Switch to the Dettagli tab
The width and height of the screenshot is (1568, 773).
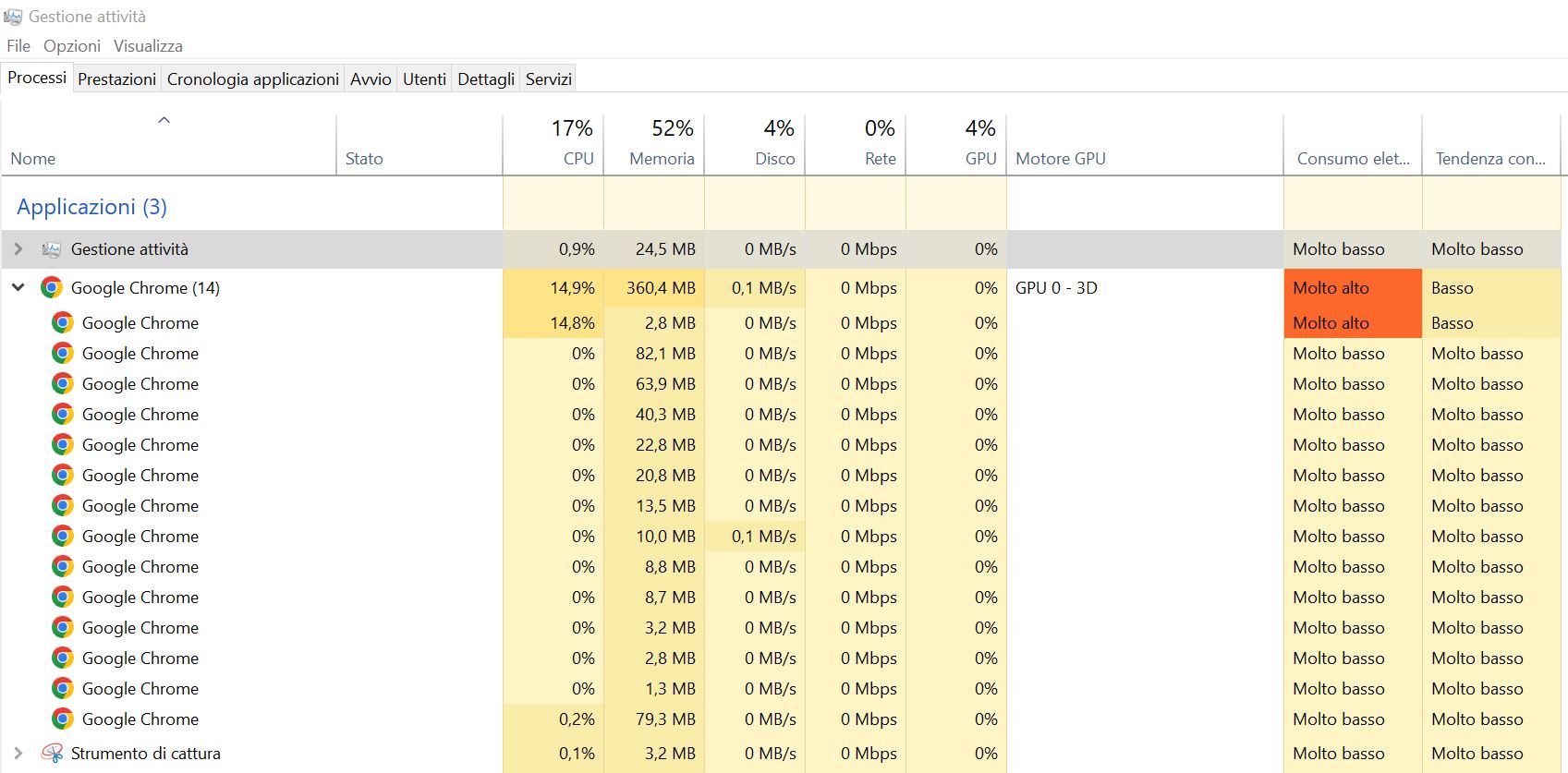click(x=486, y=79)
